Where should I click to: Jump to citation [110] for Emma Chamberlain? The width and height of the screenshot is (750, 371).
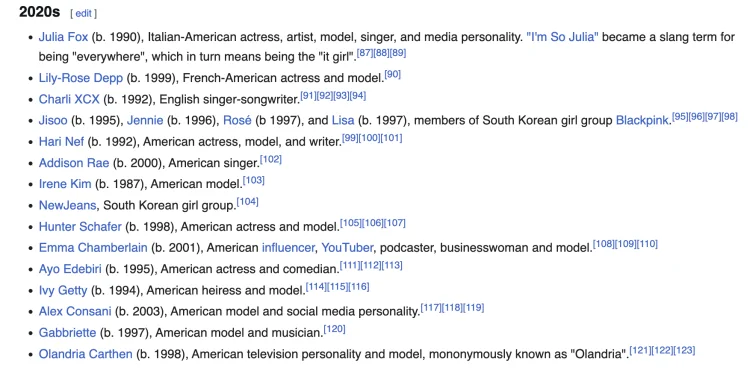(647, 244)
